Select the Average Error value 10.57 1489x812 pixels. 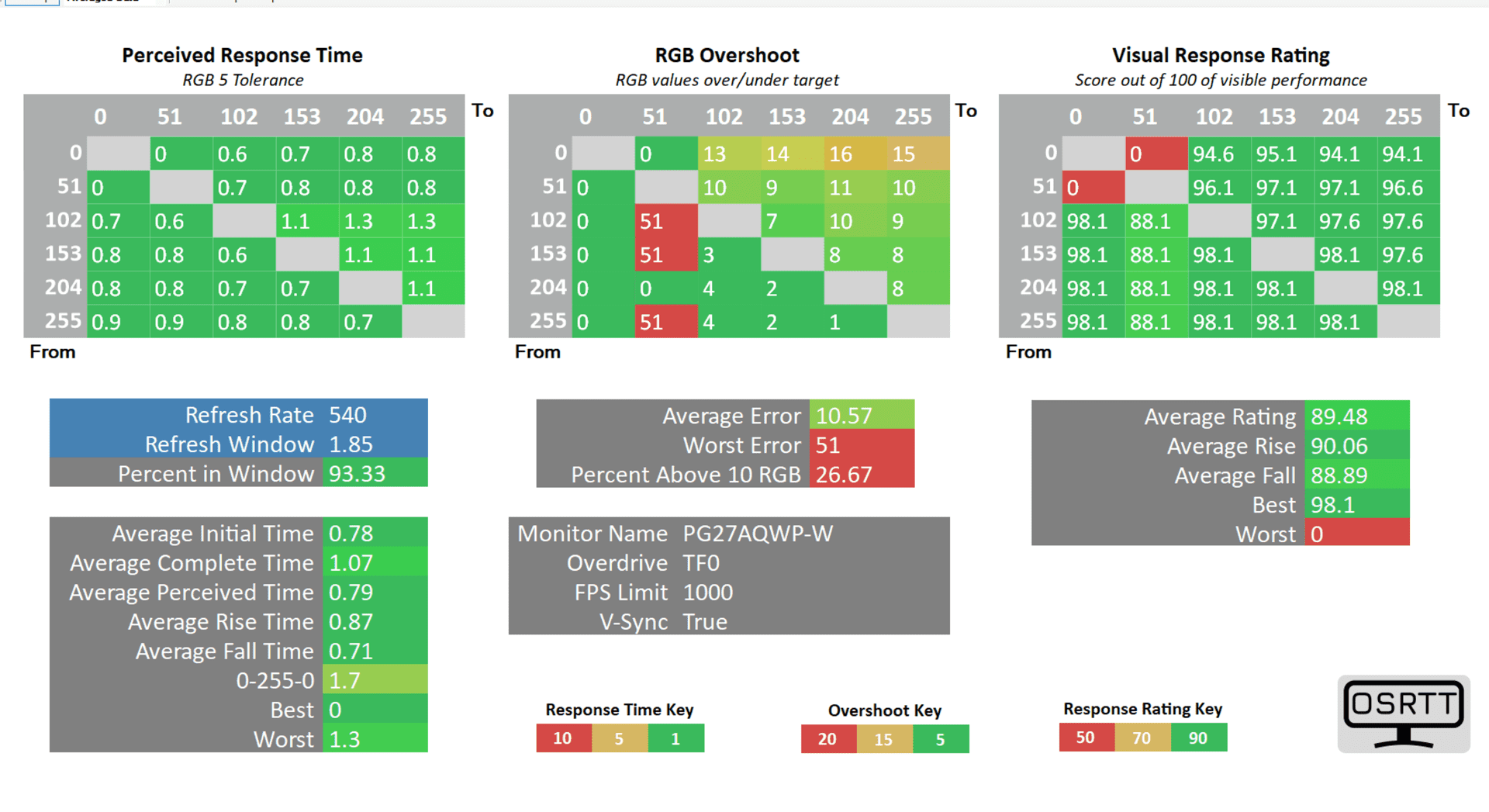click(x=844, y=416)
